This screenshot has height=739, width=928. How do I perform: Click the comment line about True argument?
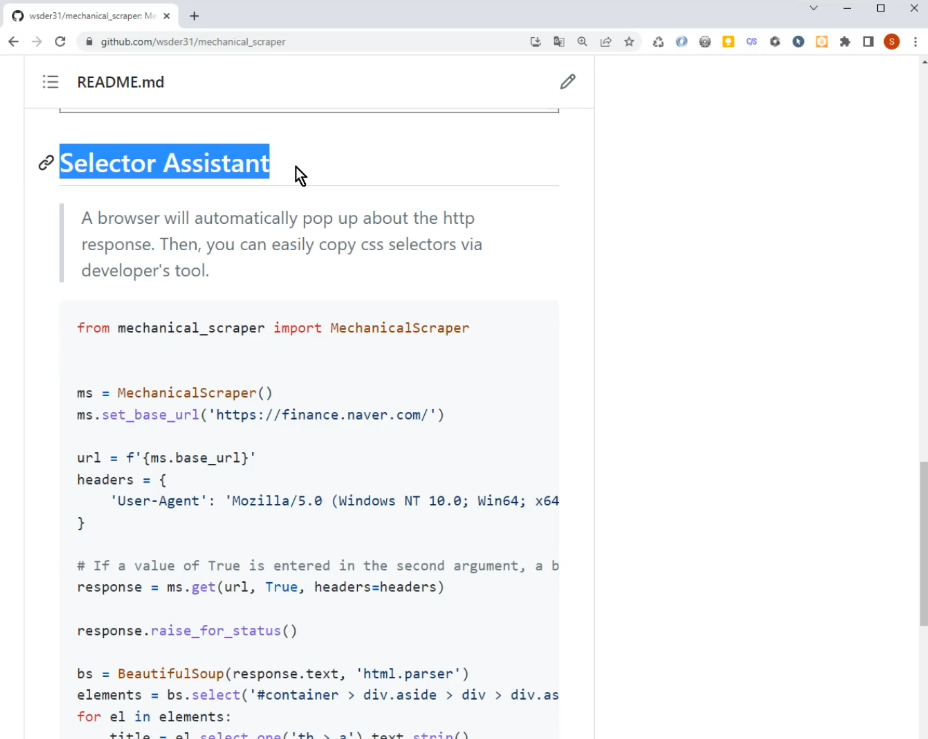point(318,566)
